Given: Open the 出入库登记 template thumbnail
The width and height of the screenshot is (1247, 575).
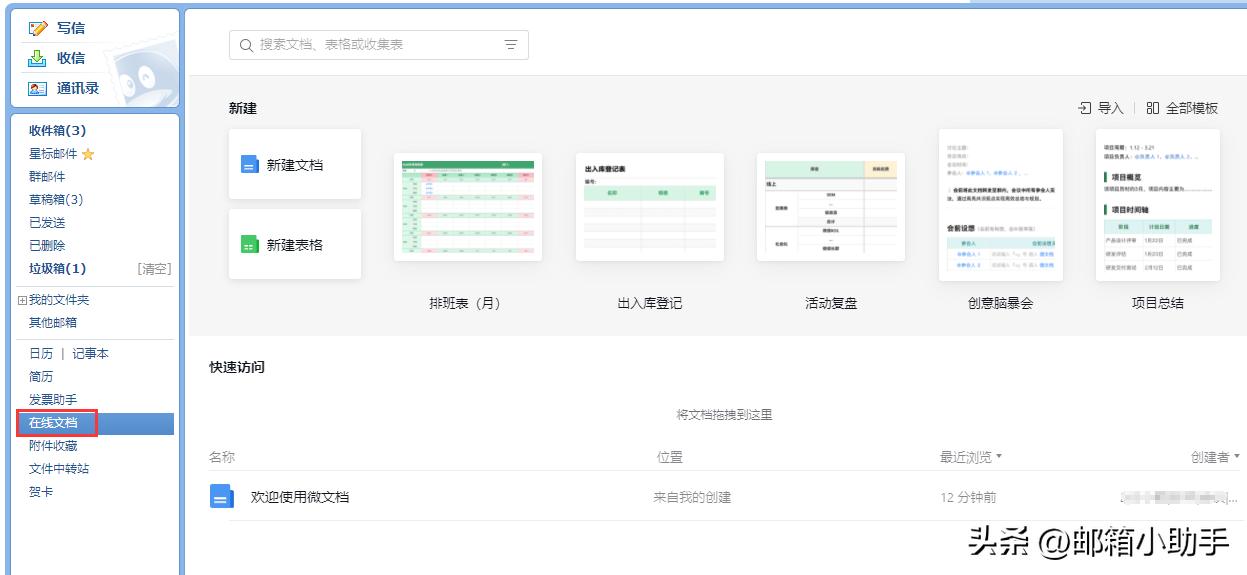Looking at the screenshot, I should pos(650,207).
